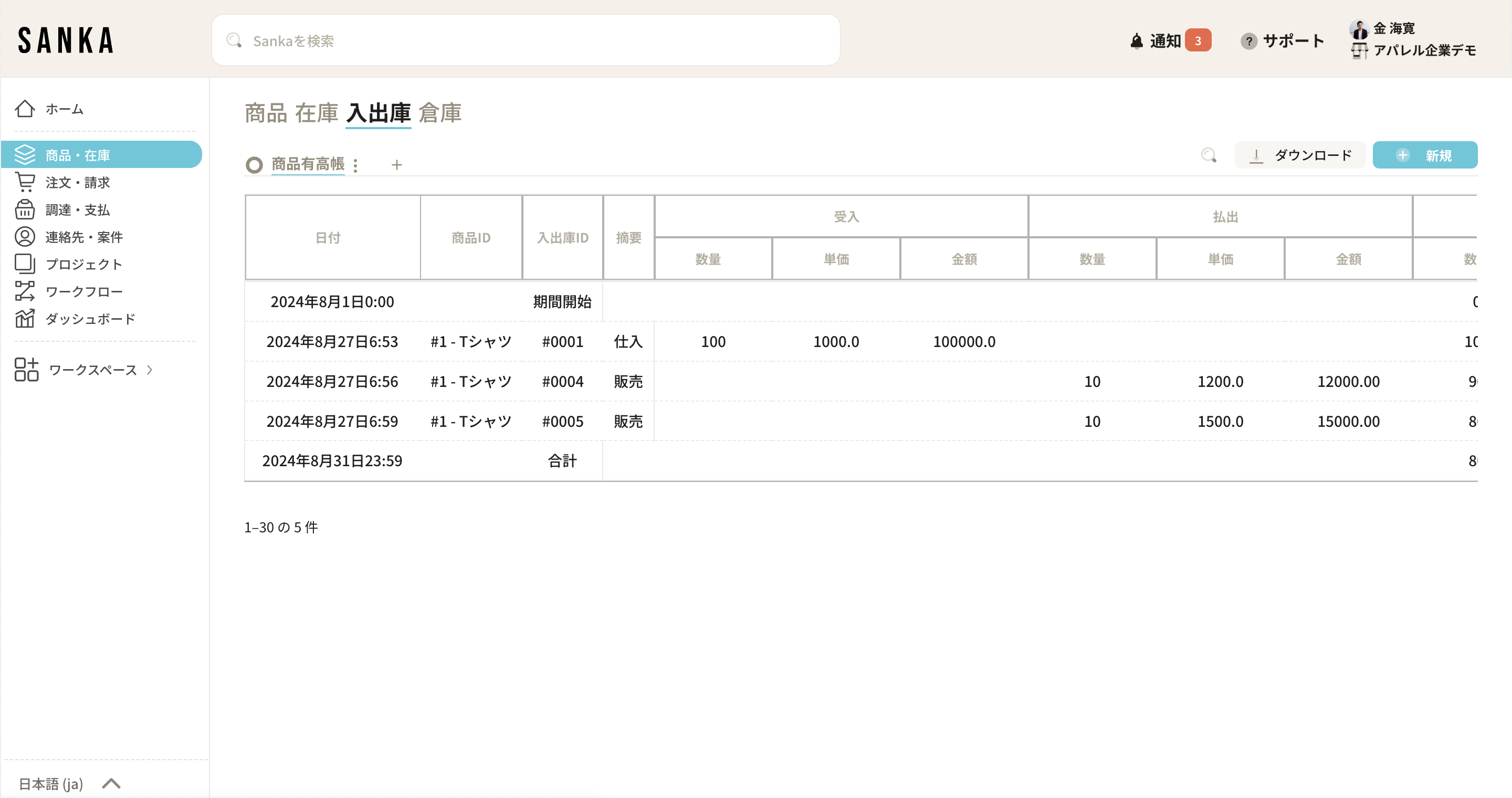Click the 新規 create button
This screenshot has width=1512, height=798.
(x=1424, y=155)
